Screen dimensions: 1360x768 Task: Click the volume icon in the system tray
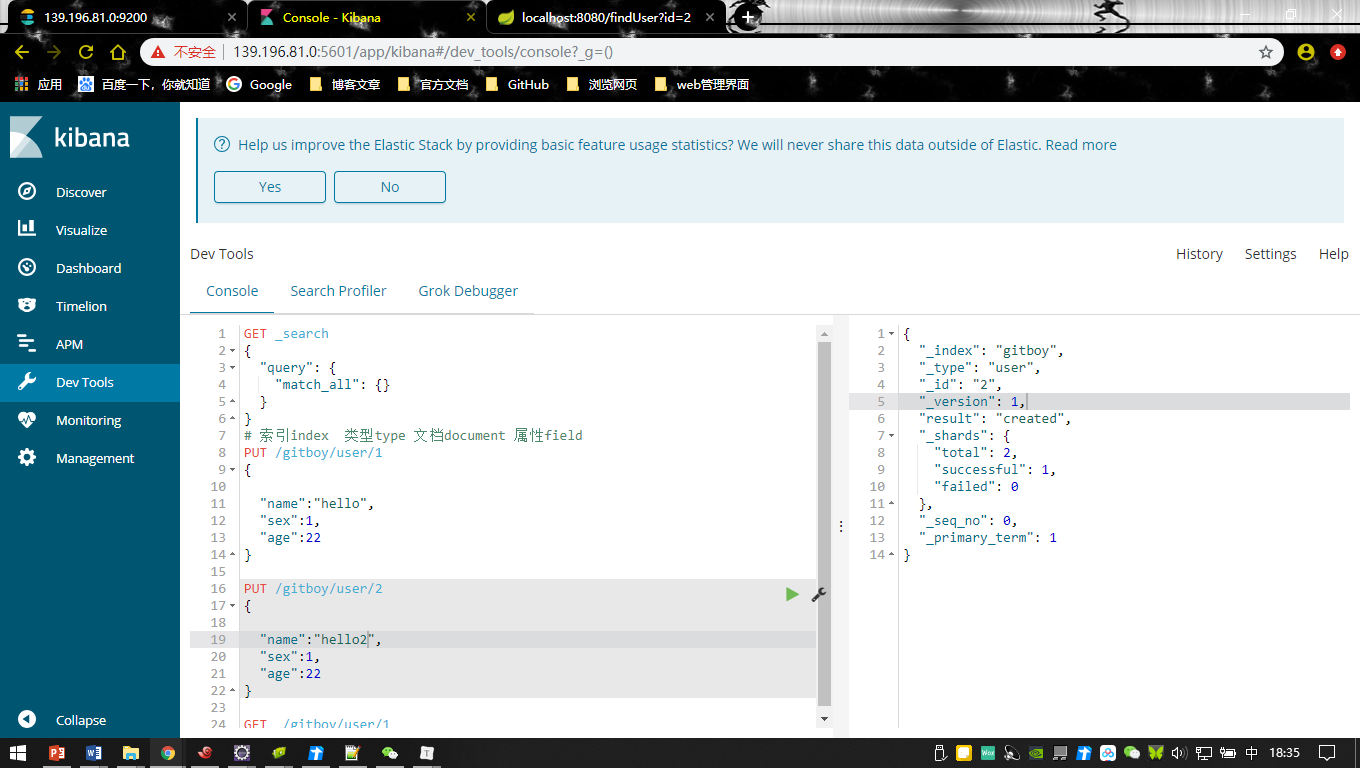1180,752
